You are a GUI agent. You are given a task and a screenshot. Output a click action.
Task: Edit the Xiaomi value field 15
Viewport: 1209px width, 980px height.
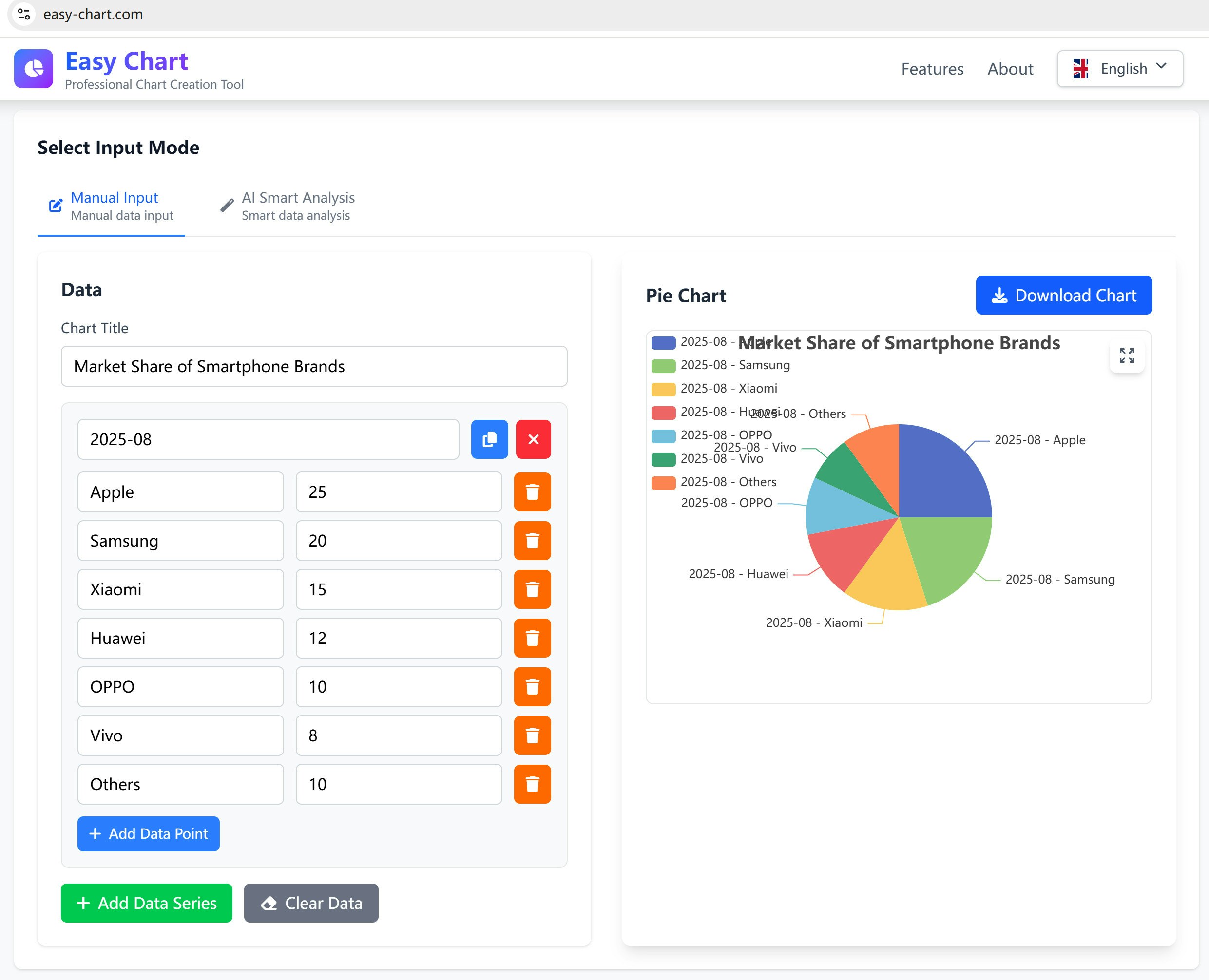click(x=399, y=589)
